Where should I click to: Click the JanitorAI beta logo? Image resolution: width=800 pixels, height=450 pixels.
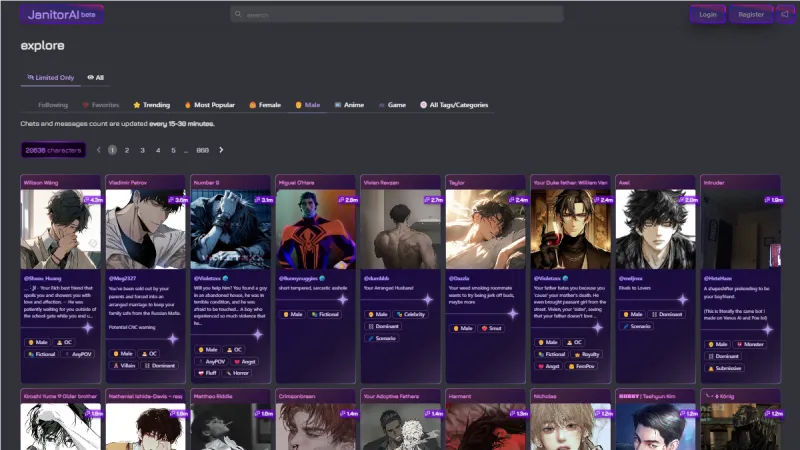pyautogui.click(x=62, y=14)
